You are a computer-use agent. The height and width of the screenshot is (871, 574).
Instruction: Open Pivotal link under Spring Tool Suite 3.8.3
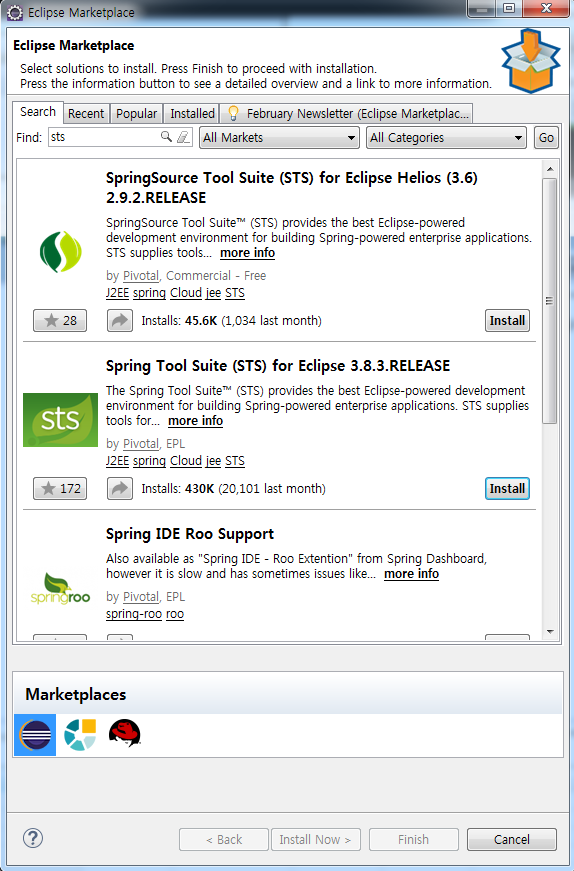[x=141, y=444]
